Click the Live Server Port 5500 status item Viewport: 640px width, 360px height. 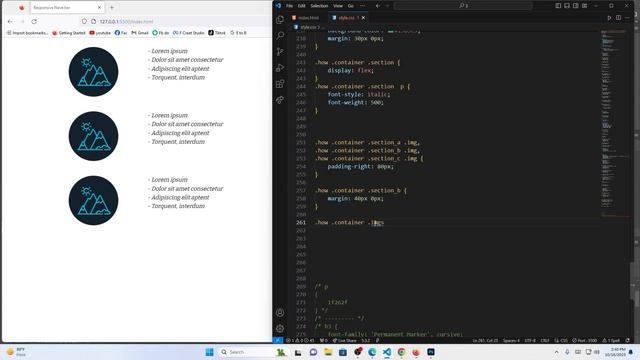584,340
